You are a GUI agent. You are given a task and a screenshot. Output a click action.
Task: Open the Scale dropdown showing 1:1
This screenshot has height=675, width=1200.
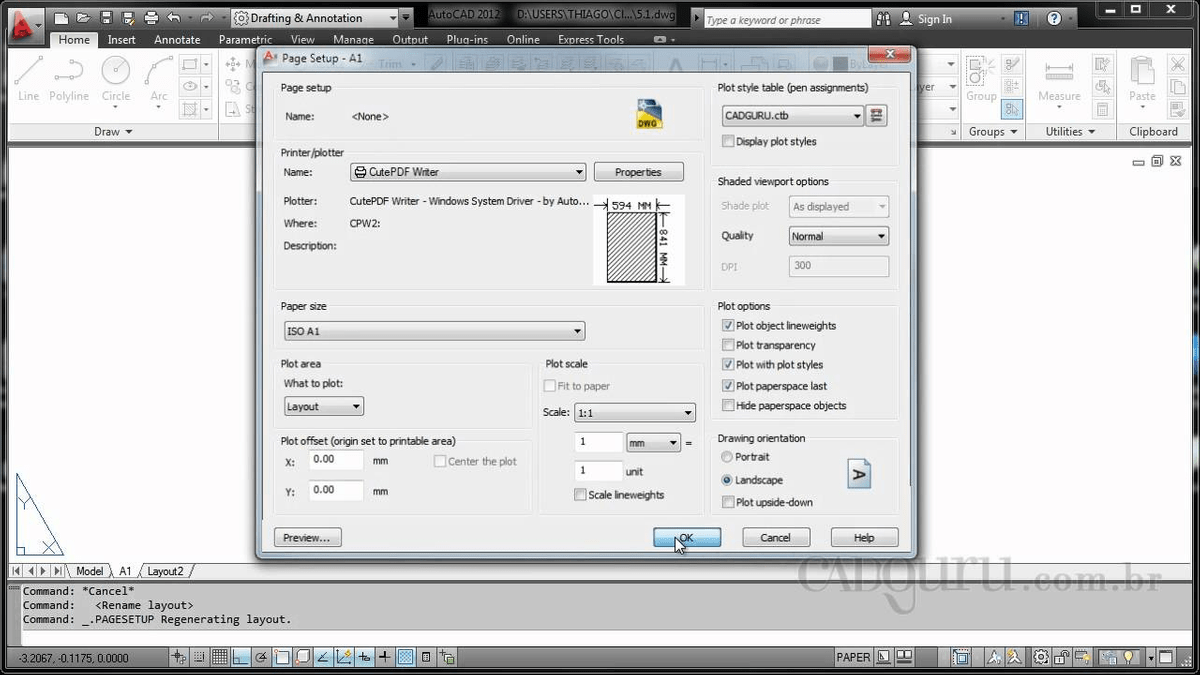(x=634, y=412)
